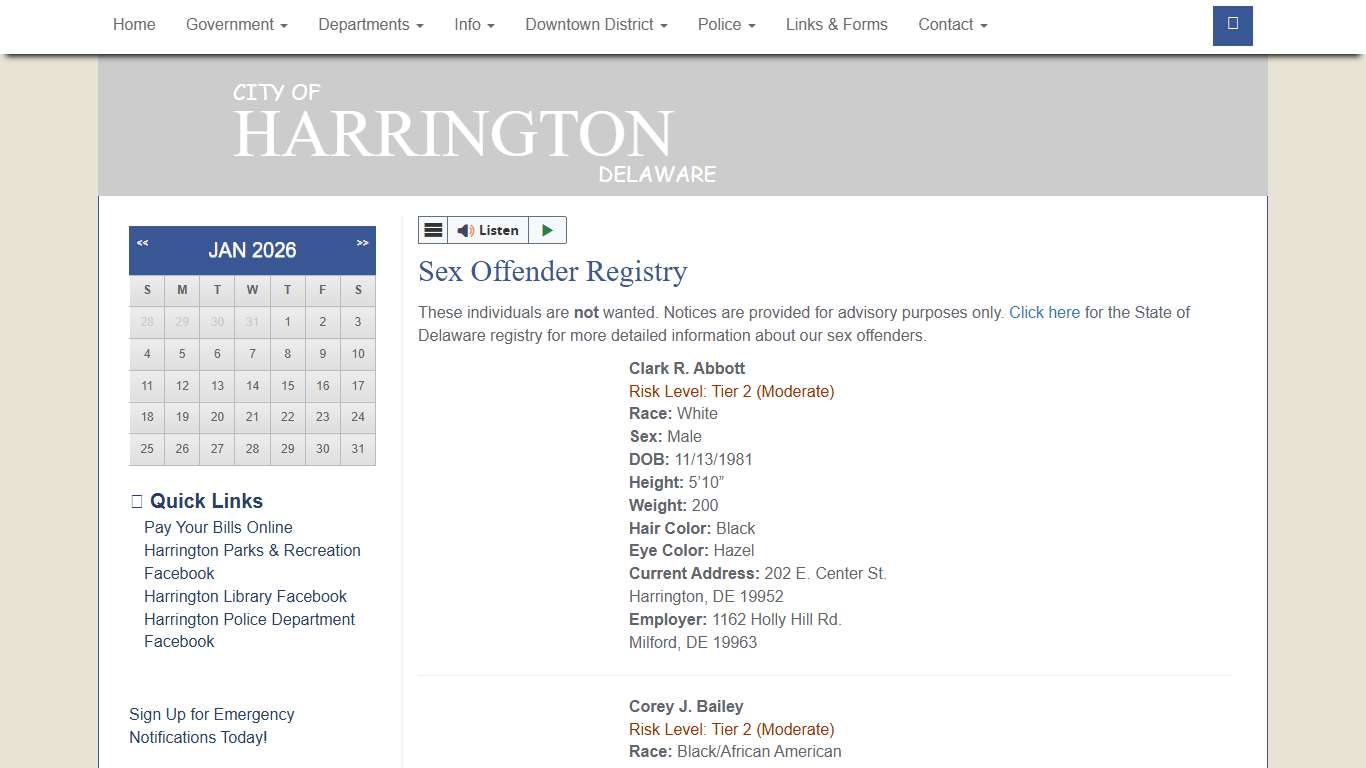Open the Government dropdown

pos(236,24)
